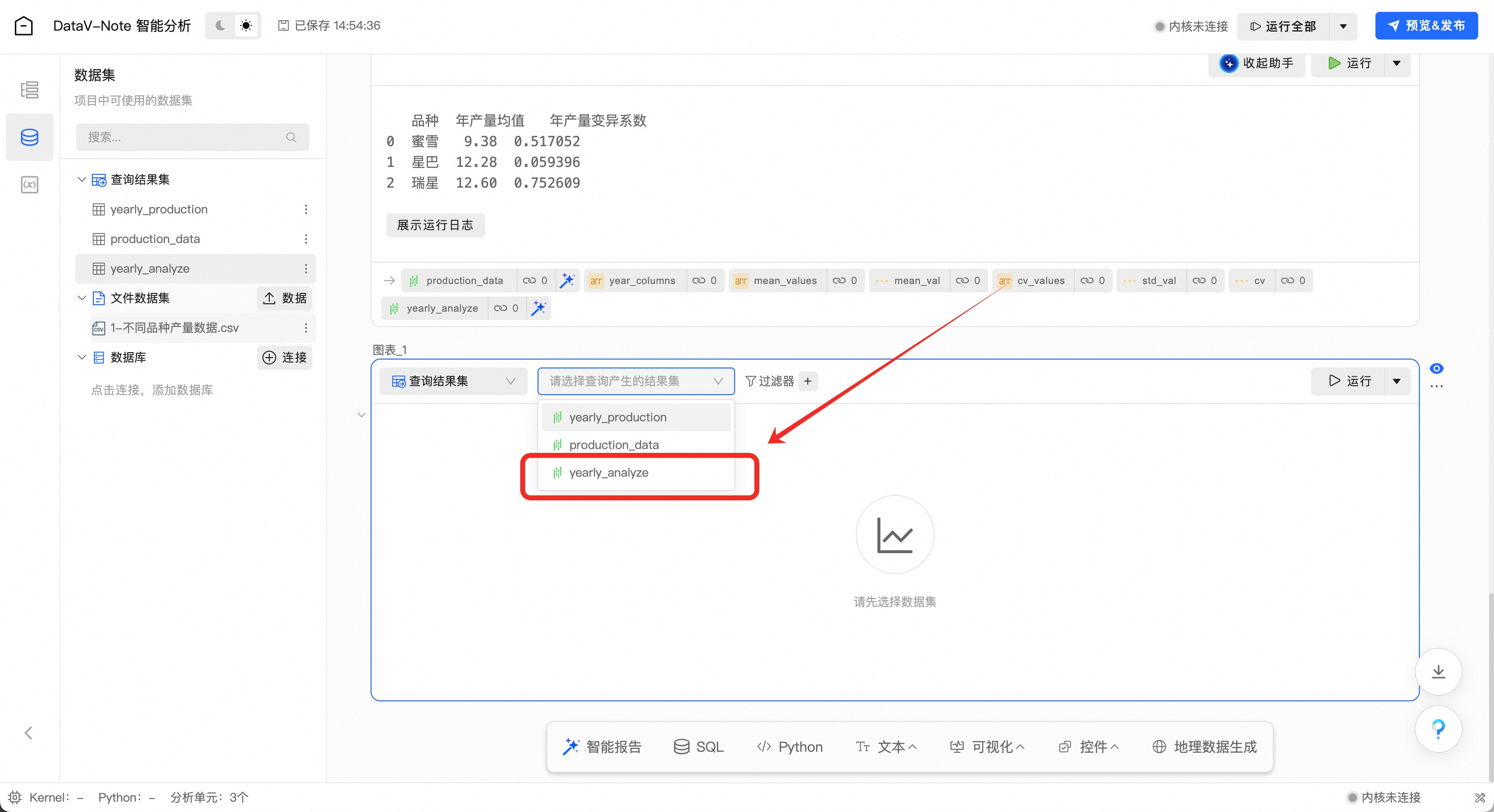Open the variables sidebar icon
This screenshot has width=1494, height=812.
coord(29,185)
